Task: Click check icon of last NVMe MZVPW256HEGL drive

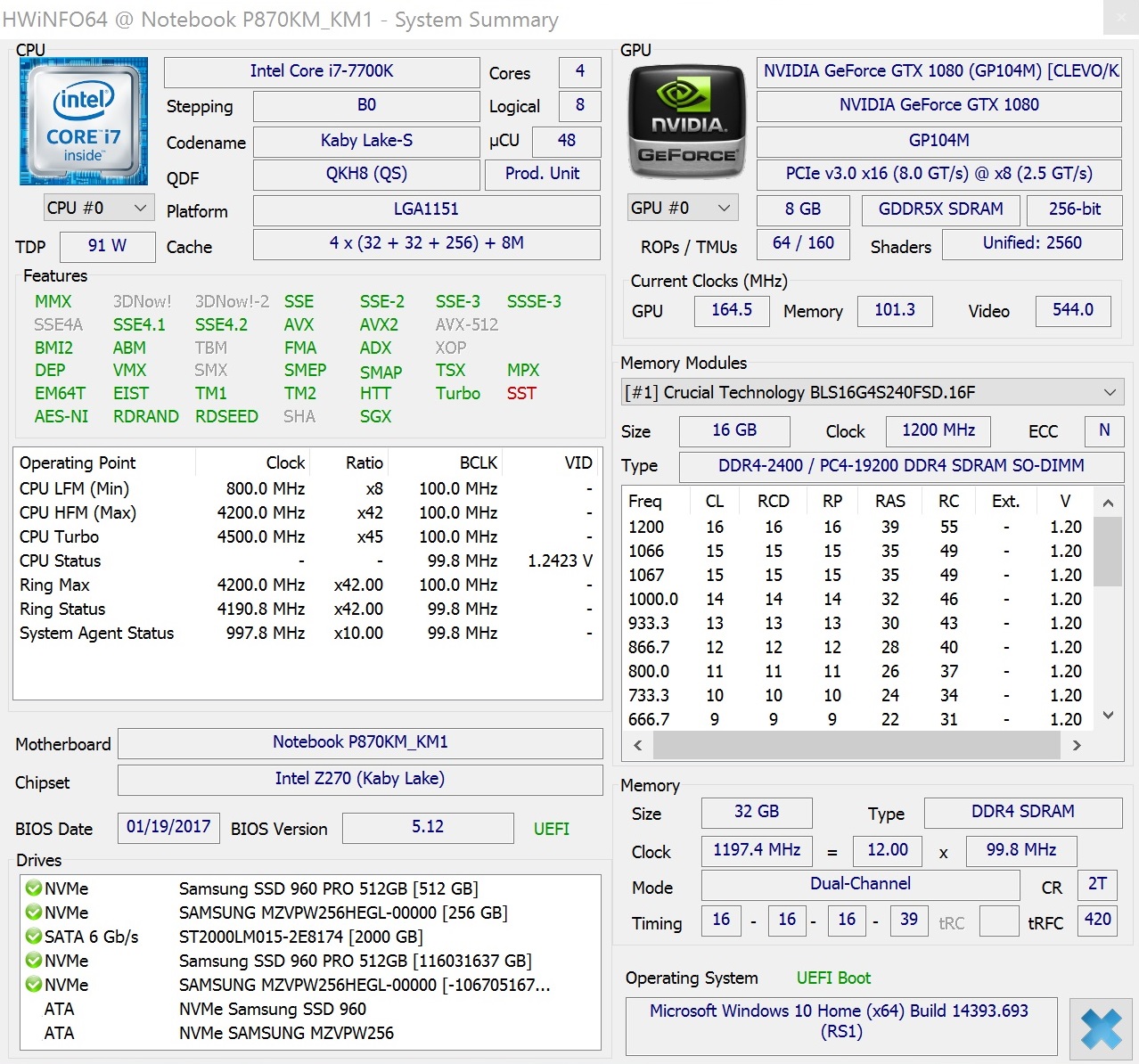Action: point(34,985)
